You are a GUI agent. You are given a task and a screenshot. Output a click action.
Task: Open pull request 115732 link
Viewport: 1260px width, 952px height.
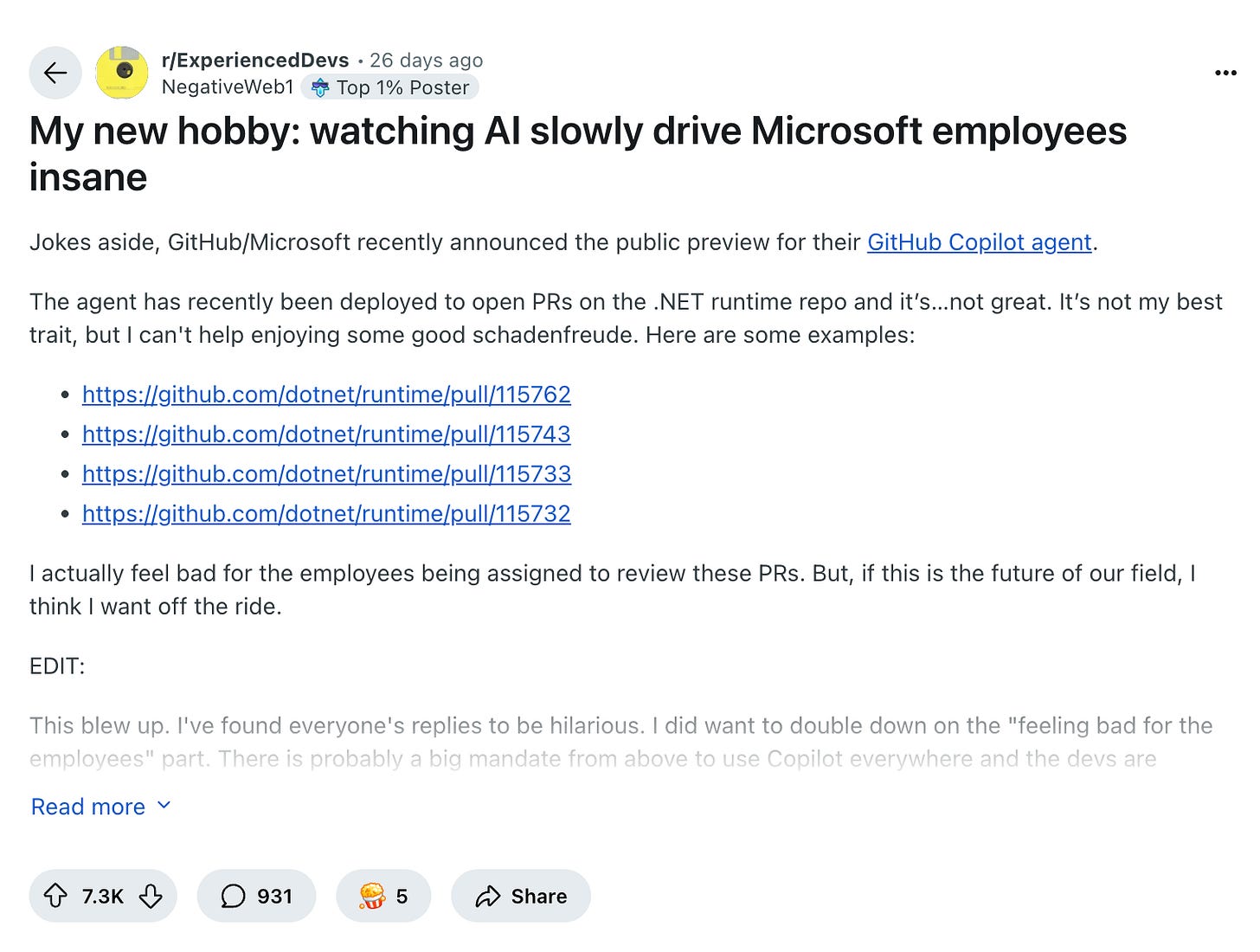click(x=326, y=514)
